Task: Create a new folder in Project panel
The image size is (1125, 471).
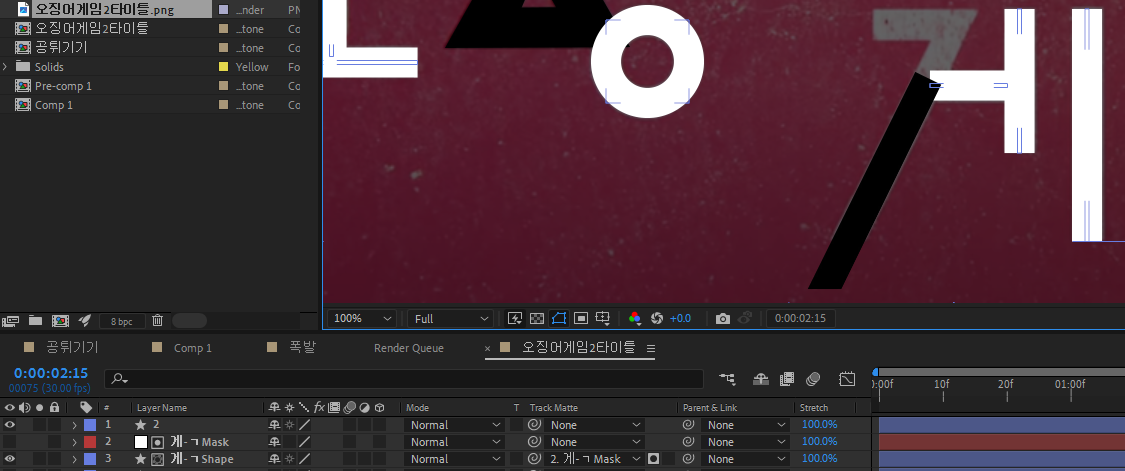Action: [35, 320]
